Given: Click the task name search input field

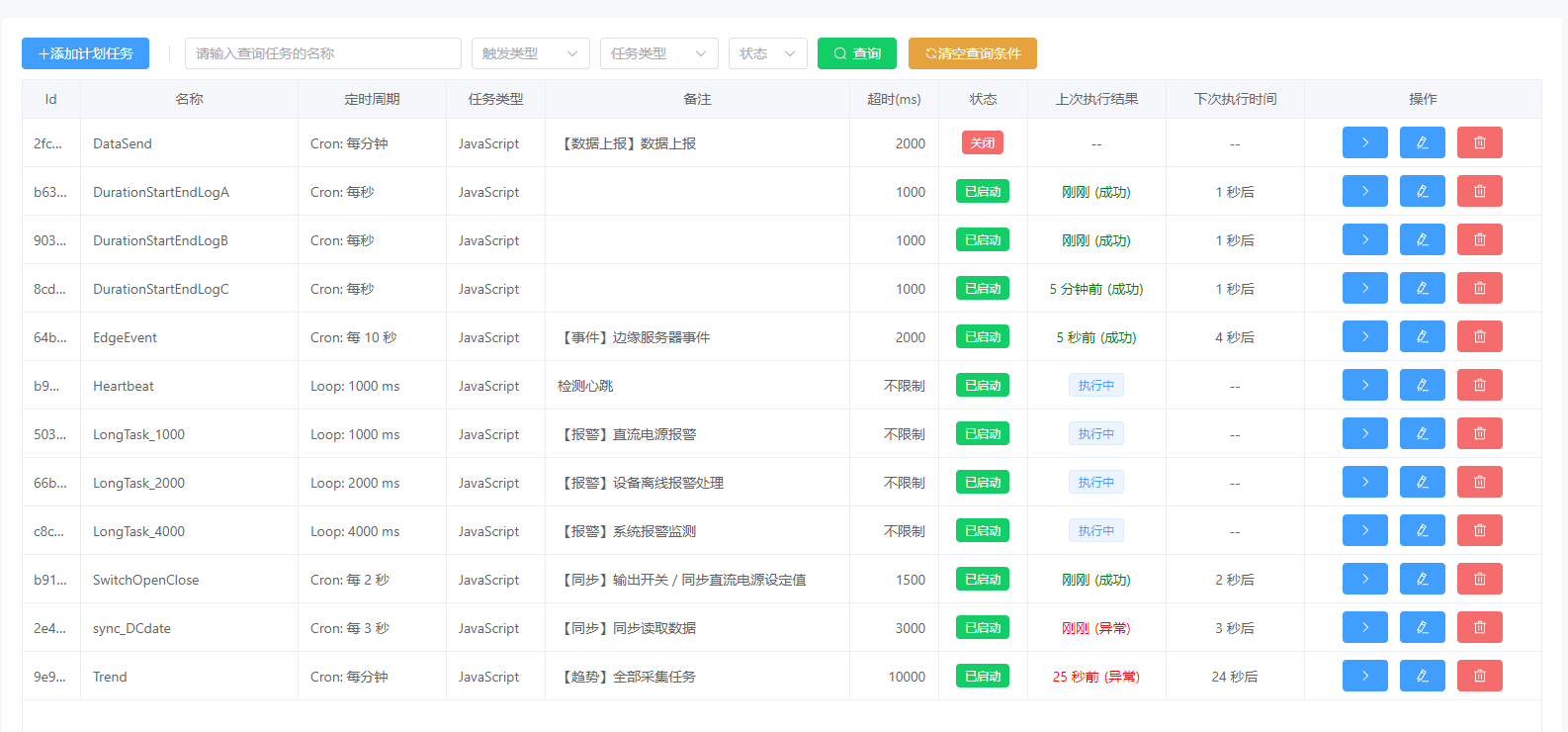Looking at the screenshot, I should click(322, 53).
